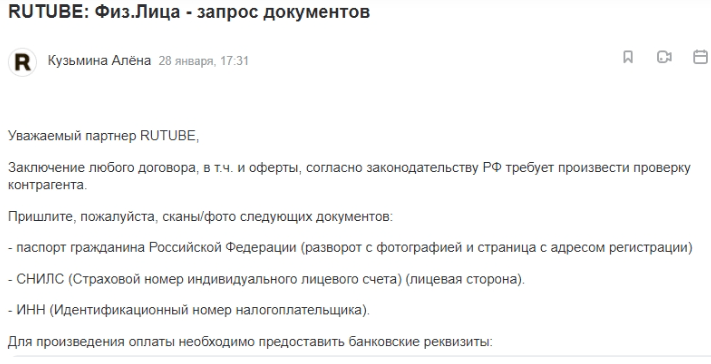This screenshot has height=364, width=711.
Task: Open the sender's RUTUBE avatar
Action: pos(22,62)
